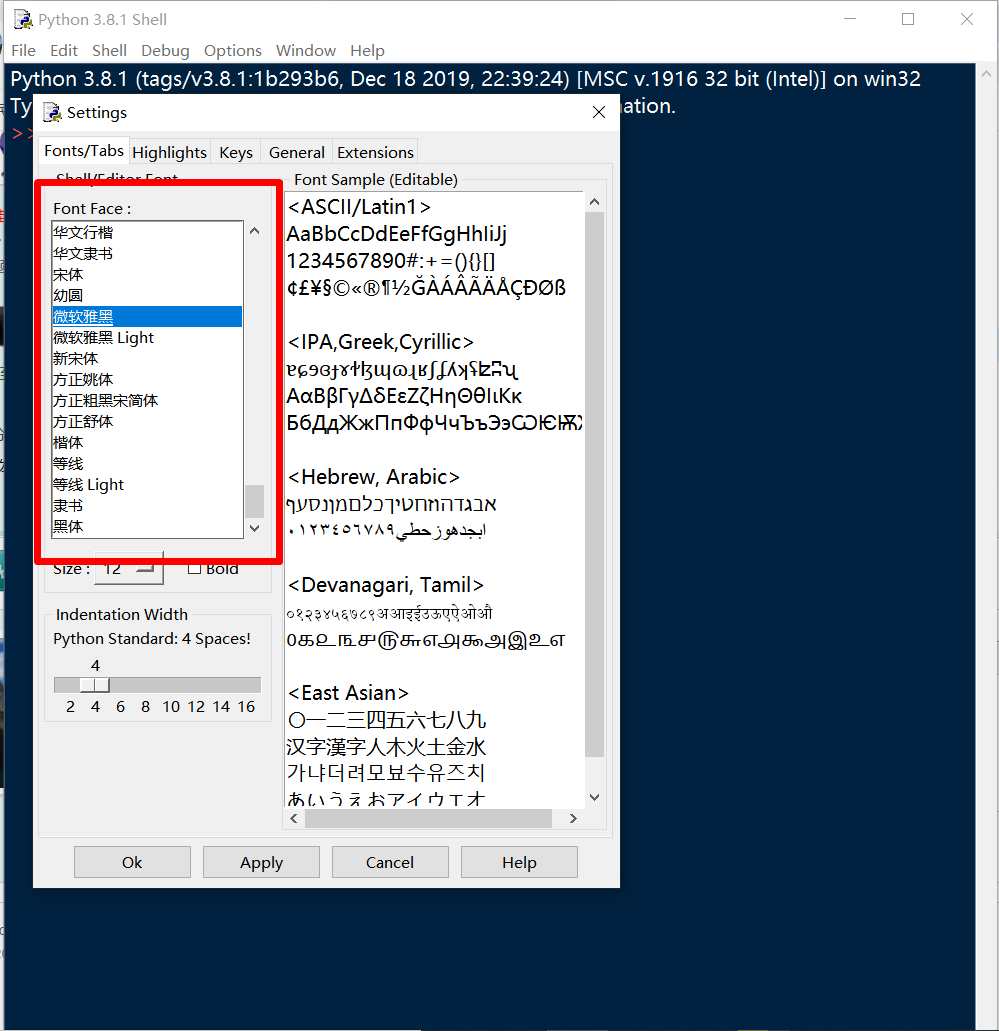Toggle the Bold checkbox
This screenshot has height=1031, width=999.
[195, 569]
